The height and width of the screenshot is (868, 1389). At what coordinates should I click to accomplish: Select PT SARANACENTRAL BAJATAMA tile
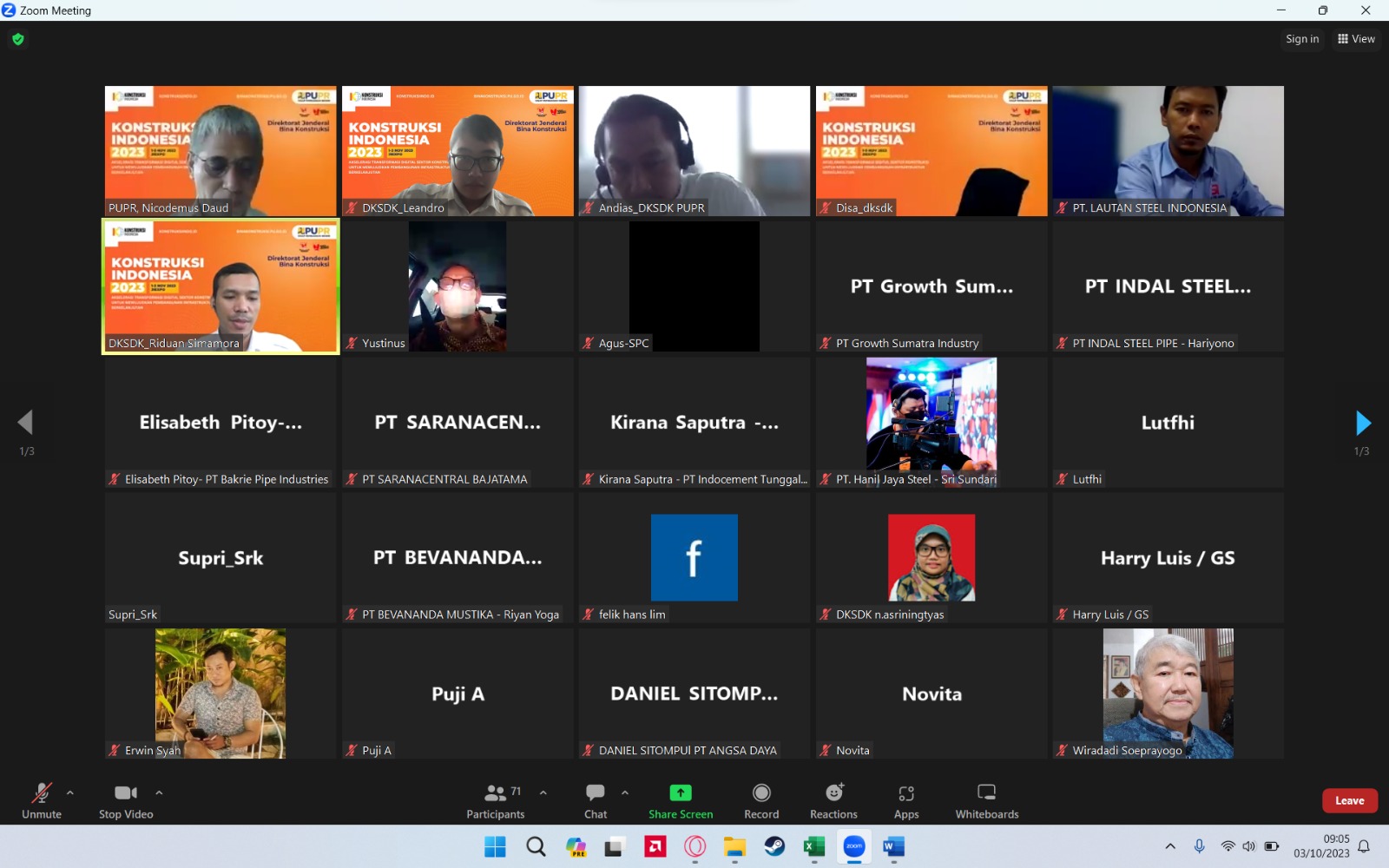click(x=458, y=423)
